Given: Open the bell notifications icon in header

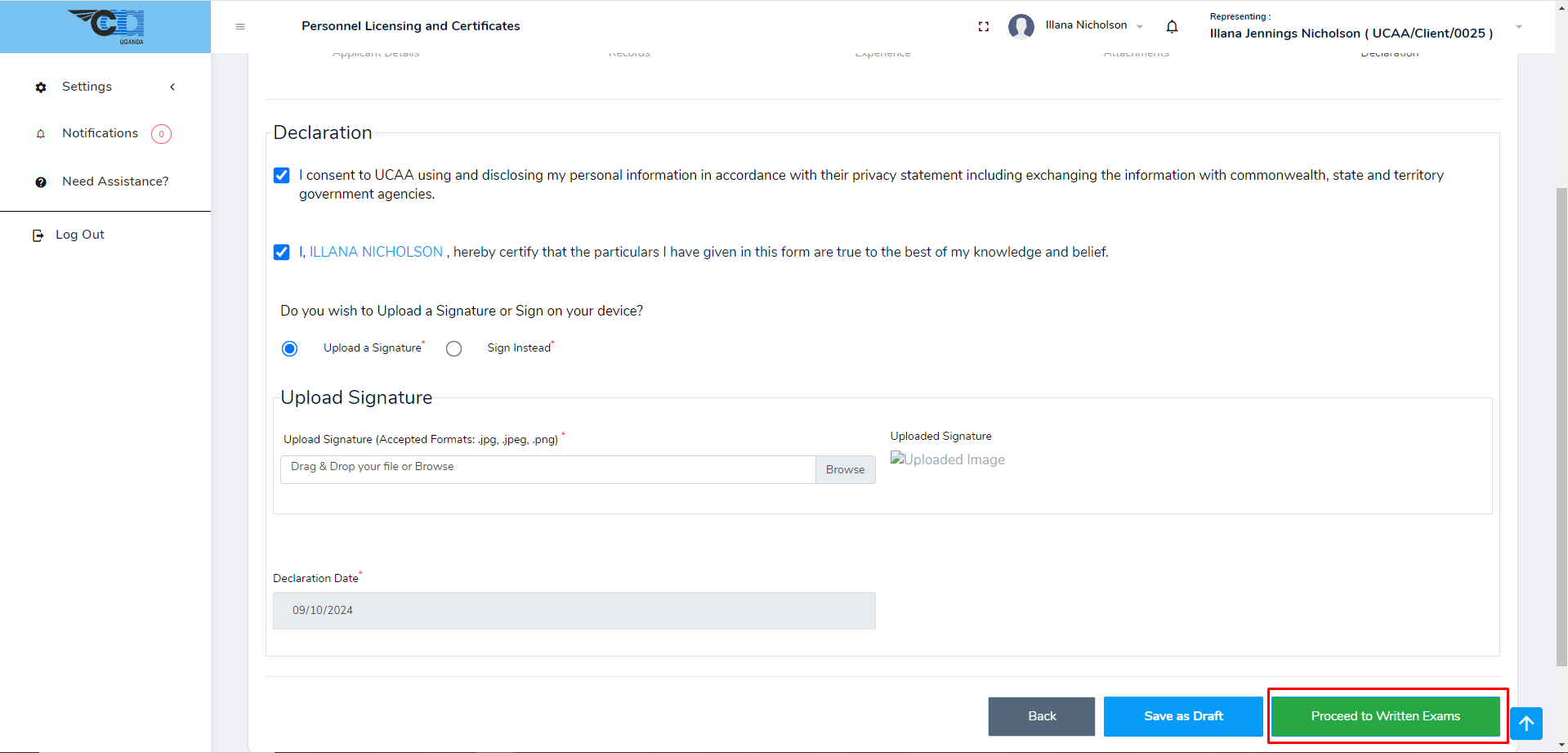Looking at the screenshot, I should click(x=1172, y=27).
